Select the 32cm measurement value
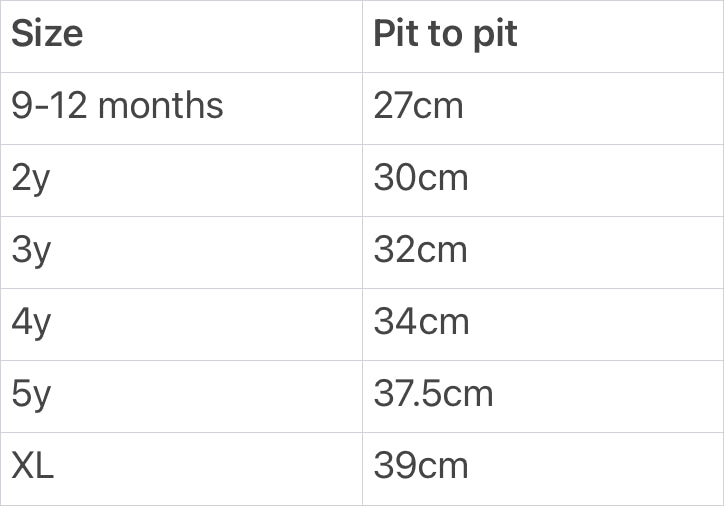 point(420,251)
